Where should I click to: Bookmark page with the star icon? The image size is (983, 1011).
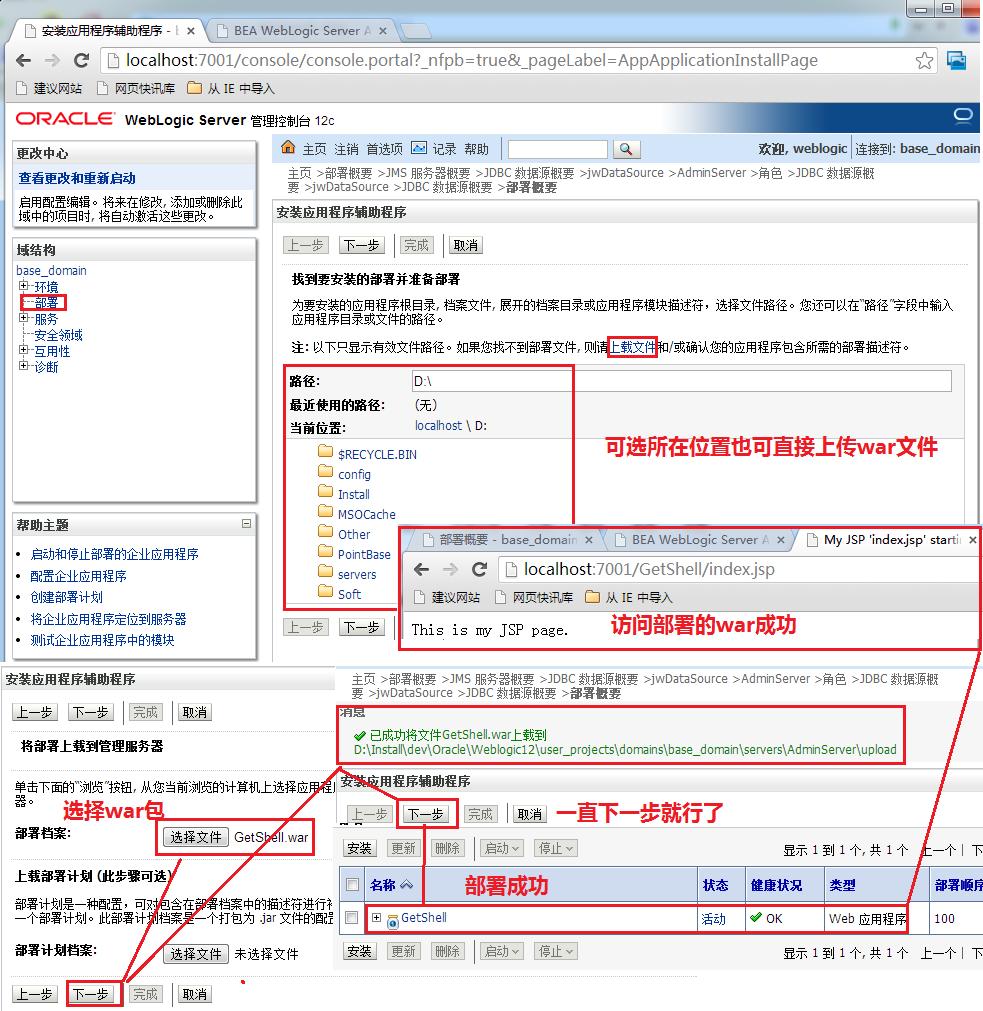tap(924, 61)
